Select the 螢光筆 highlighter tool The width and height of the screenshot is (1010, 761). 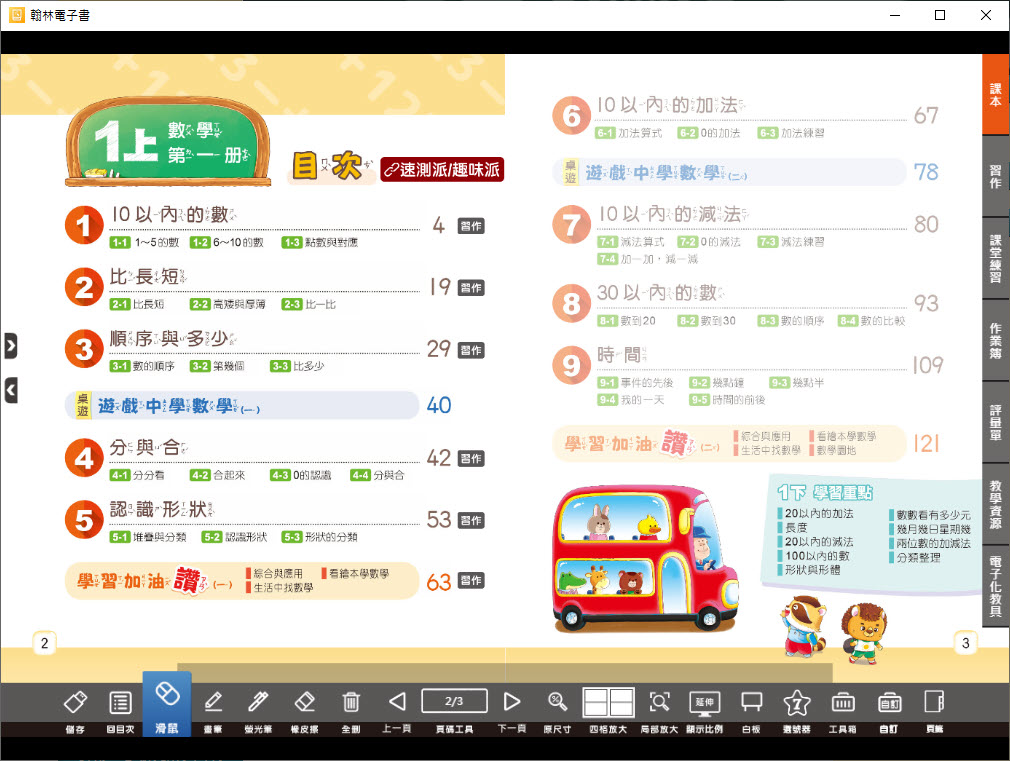(x=258, y=702)
